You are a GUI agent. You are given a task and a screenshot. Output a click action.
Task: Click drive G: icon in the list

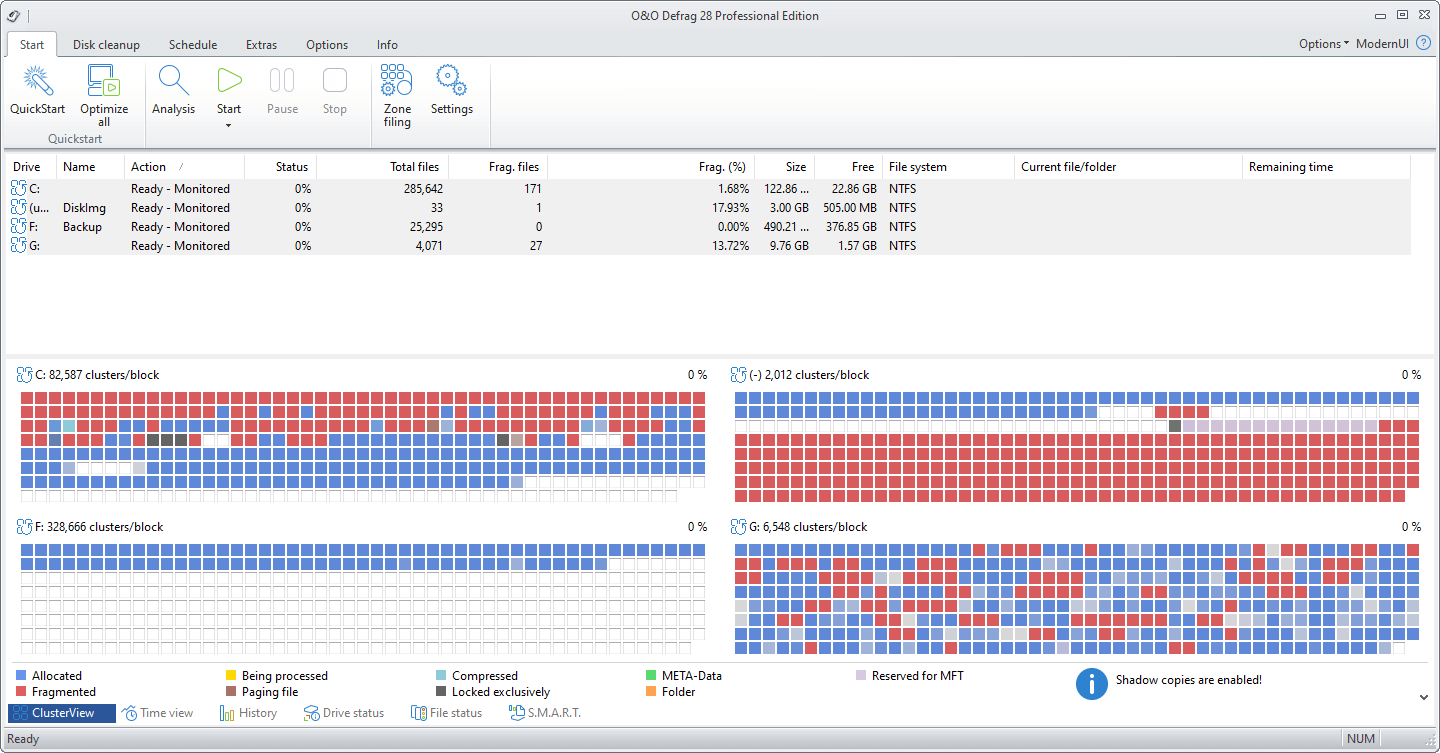coord(19,245)
